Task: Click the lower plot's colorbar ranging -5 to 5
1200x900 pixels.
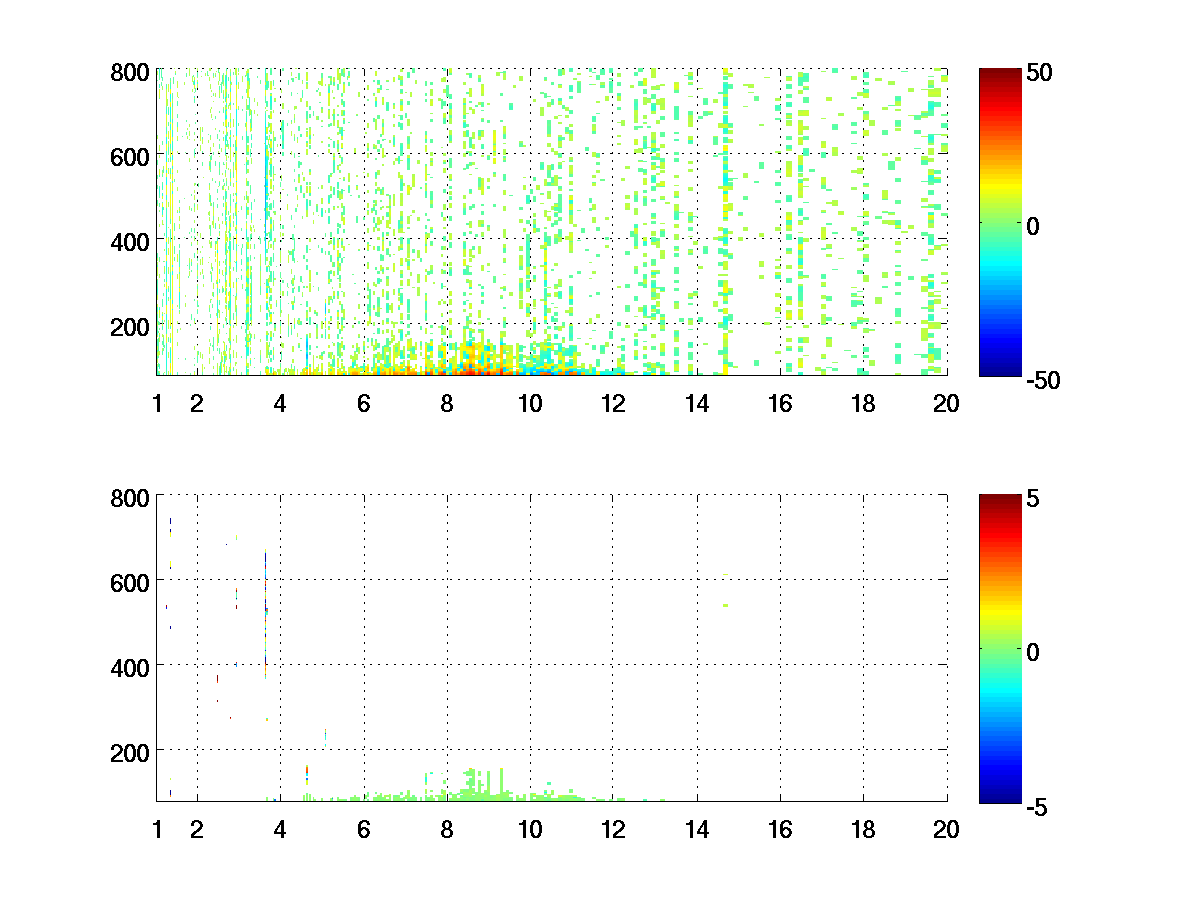Action: click(x=999, y=648)
